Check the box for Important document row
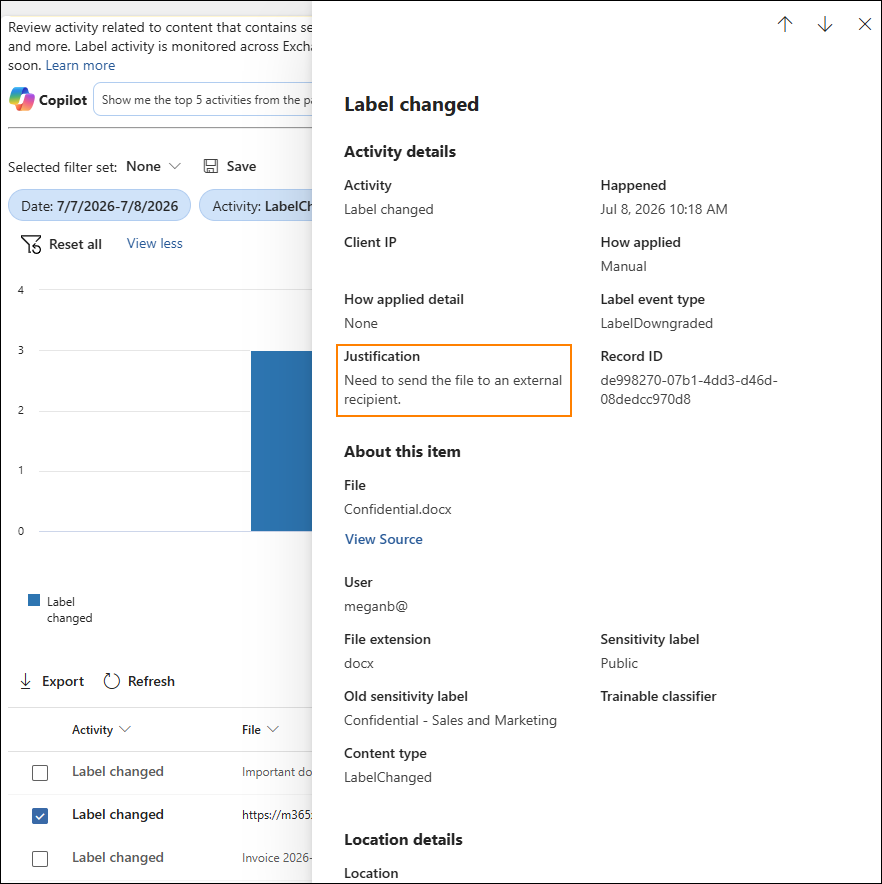 tap(40, 772)
